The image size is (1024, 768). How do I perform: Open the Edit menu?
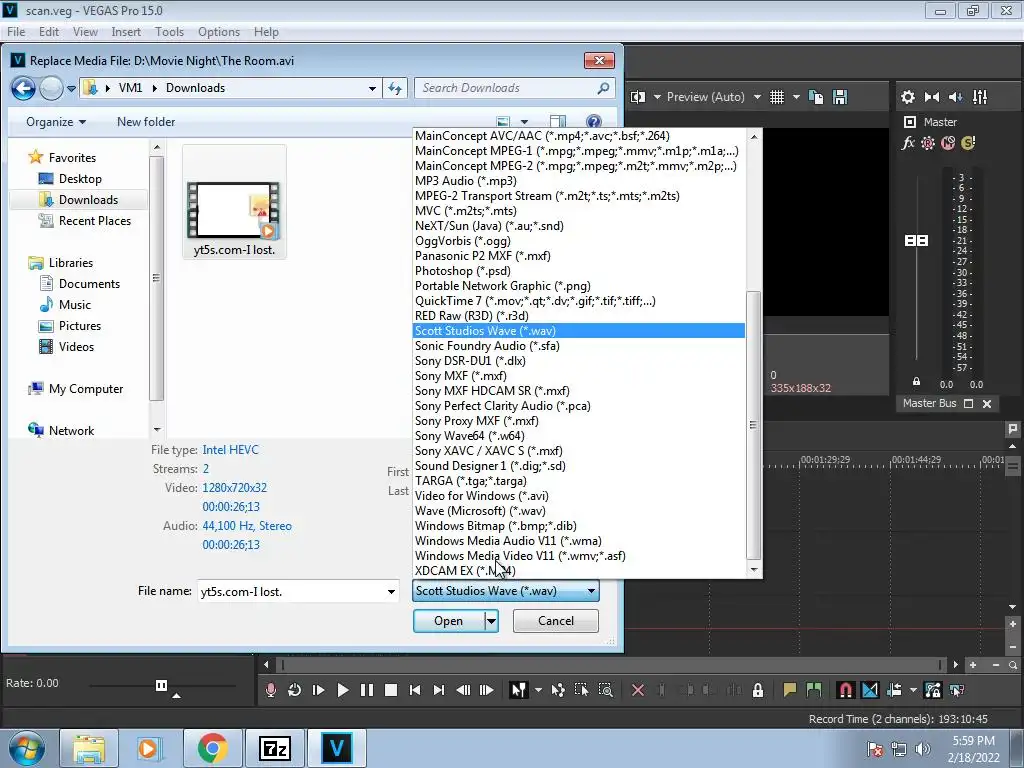coord(49,31)
